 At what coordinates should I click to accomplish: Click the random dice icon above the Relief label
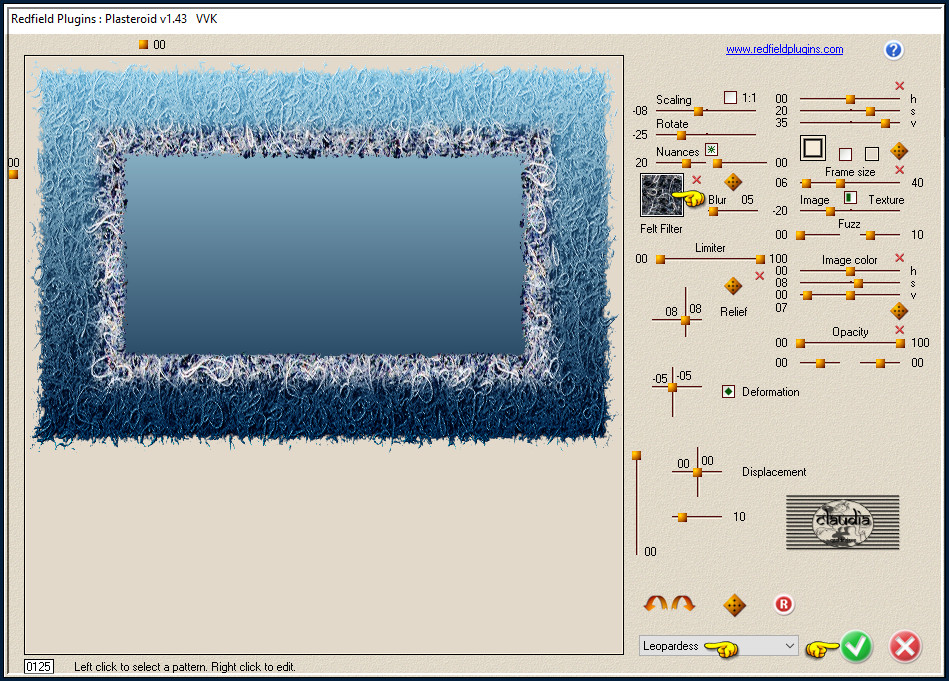point(733,286)
